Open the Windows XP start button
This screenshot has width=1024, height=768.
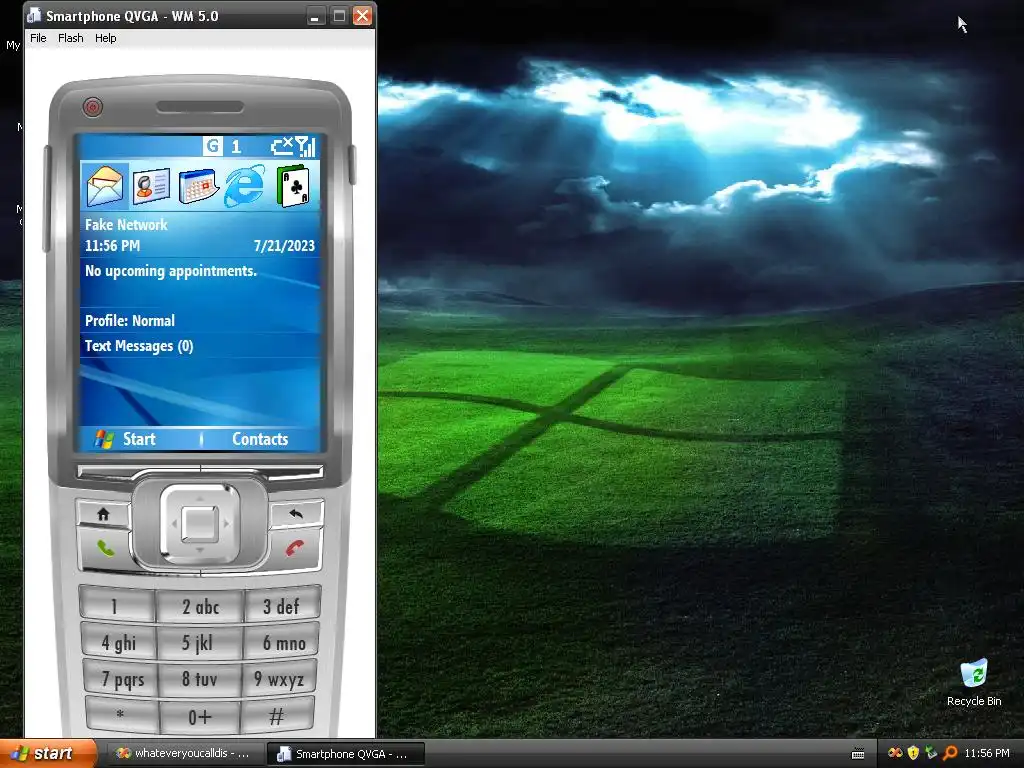point(48,754)
